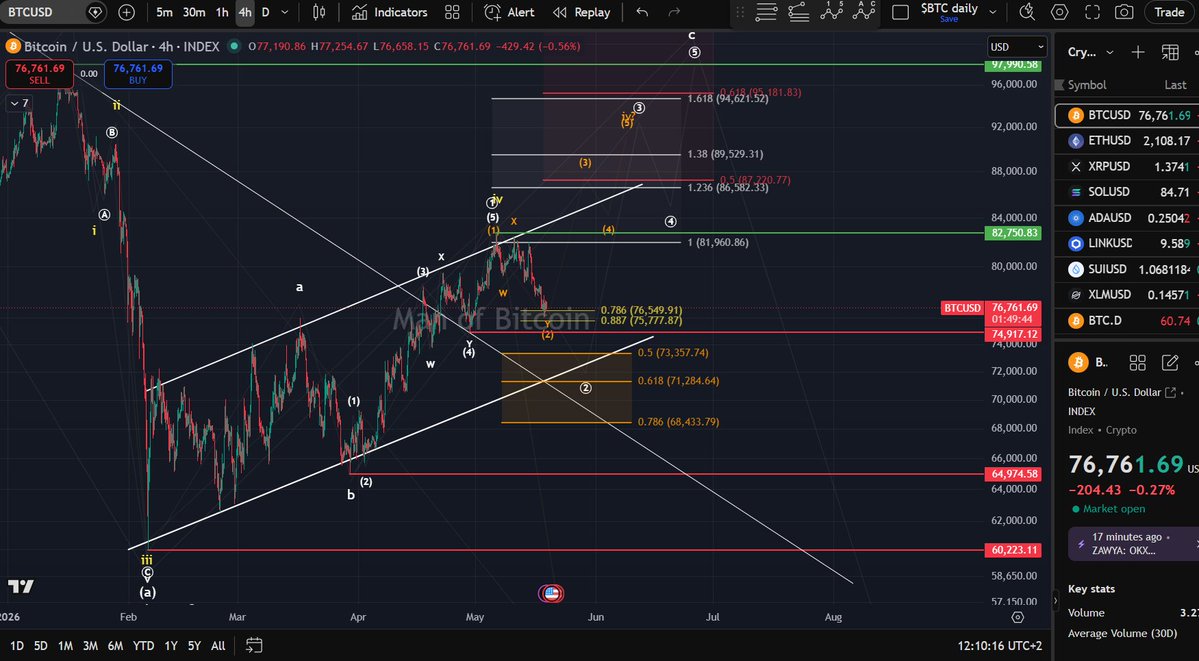Viewport: 1199px width, 661px height.
Task: Open the quick search lightning magnifier
Action: (x=1028, y=12)
